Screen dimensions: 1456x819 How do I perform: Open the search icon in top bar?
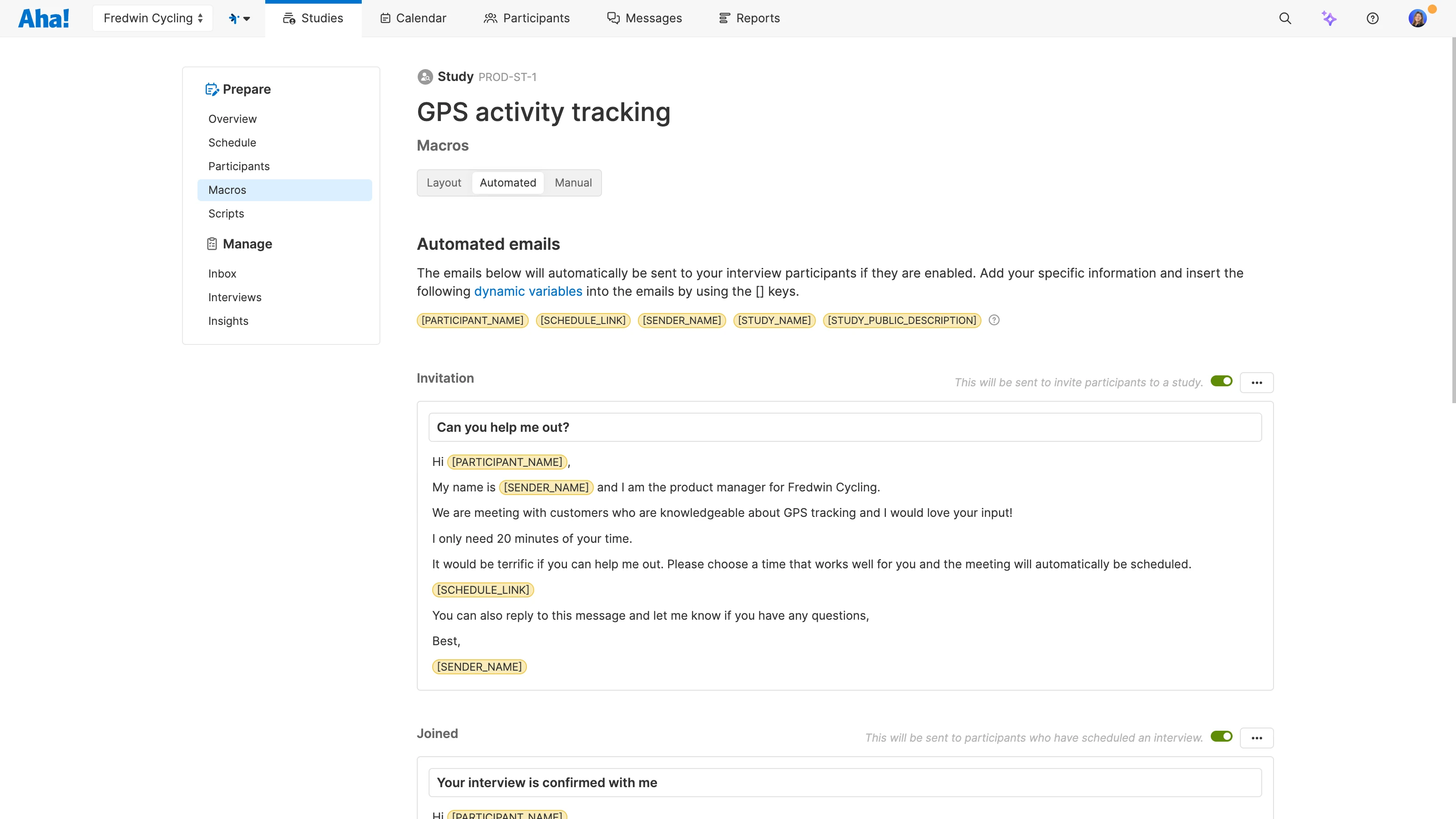point(1285,18)
